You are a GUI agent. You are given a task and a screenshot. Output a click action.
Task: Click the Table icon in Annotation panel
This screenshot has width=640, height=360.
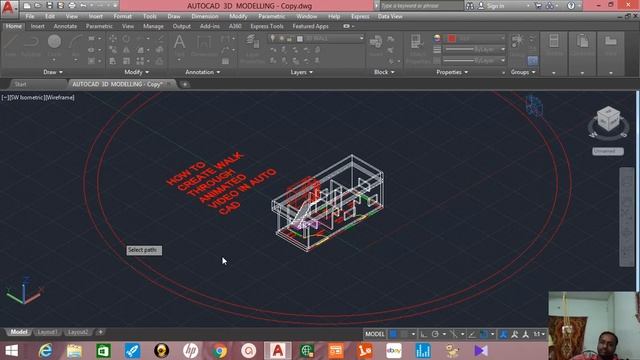225,61
